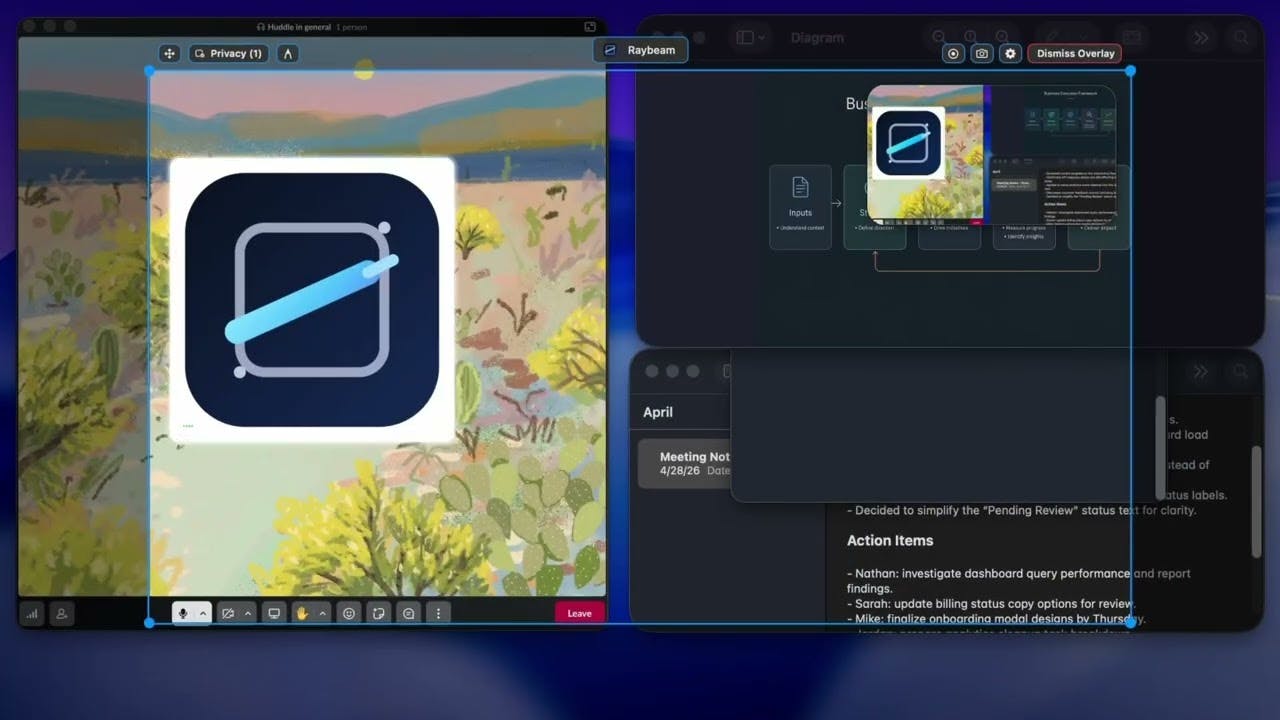Select the pen annotation tool in overlay
Screen dimensions: 1280x720
coord(288,53)
